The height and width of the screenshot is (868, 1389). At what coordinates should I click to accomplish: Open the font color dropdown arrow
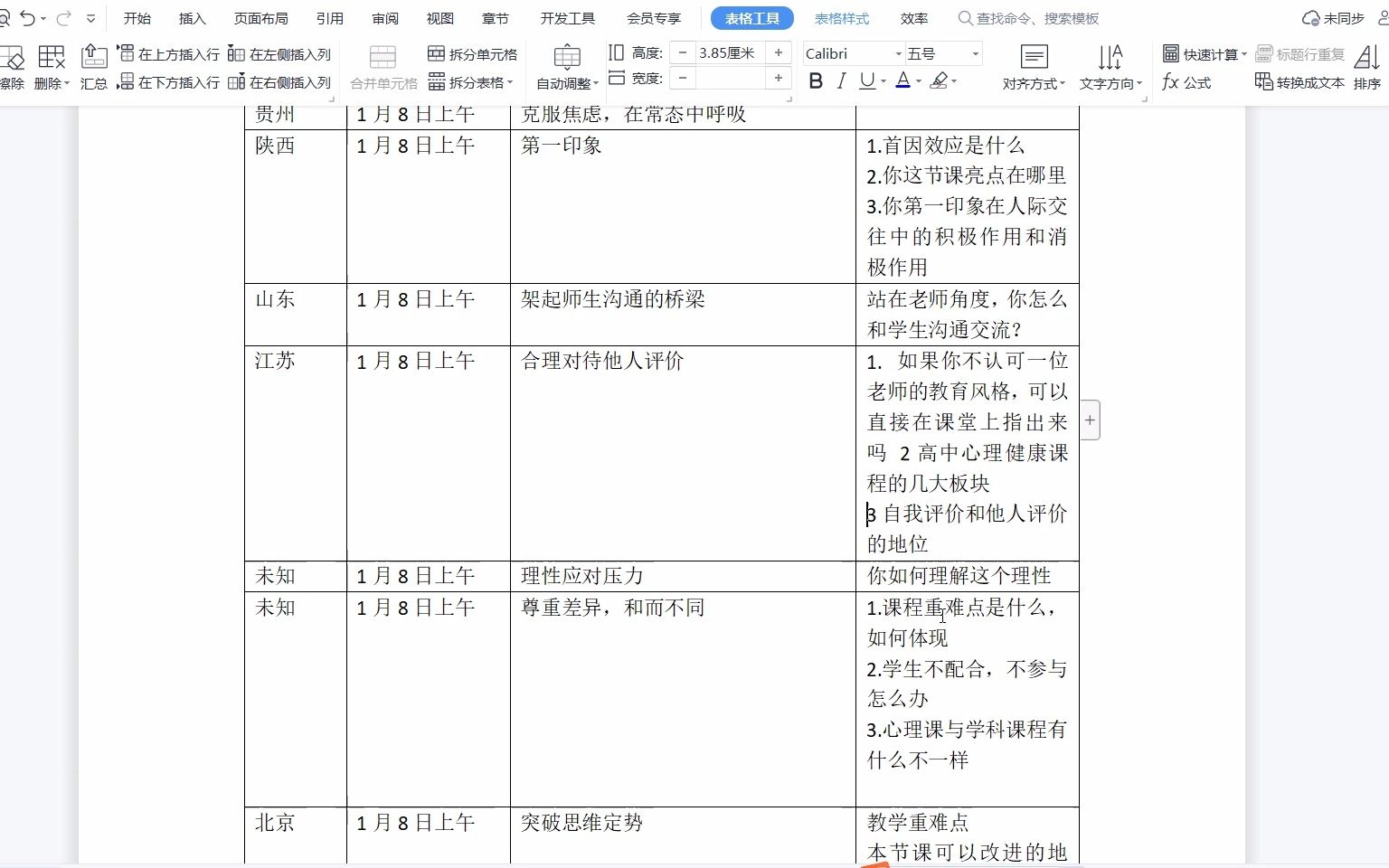(x=919, y=81)
